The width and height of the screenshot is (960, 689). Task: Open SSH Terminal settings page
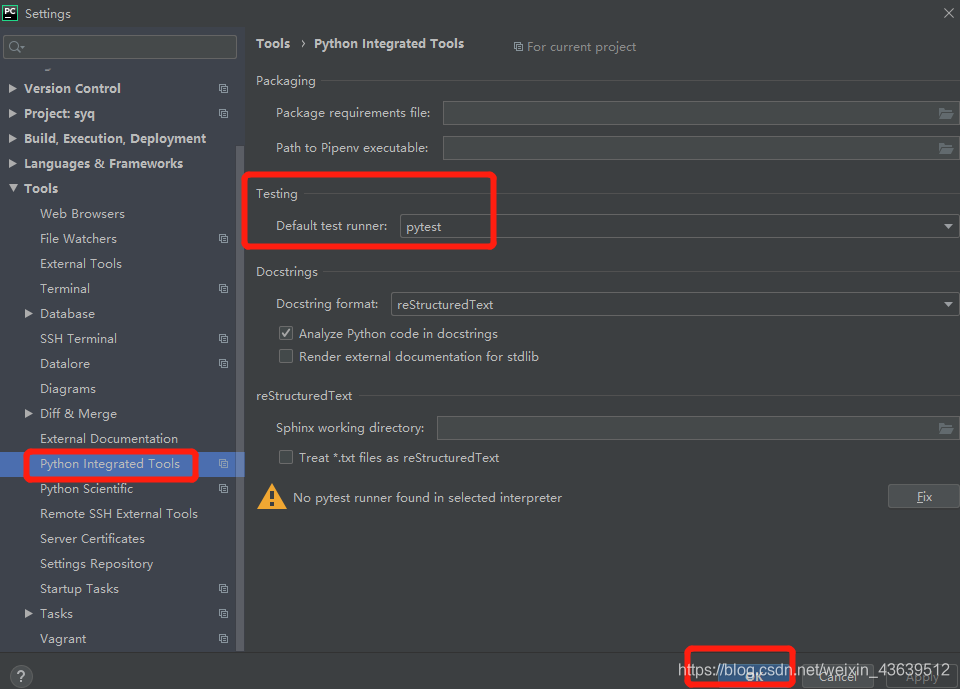tap(78, 339)
